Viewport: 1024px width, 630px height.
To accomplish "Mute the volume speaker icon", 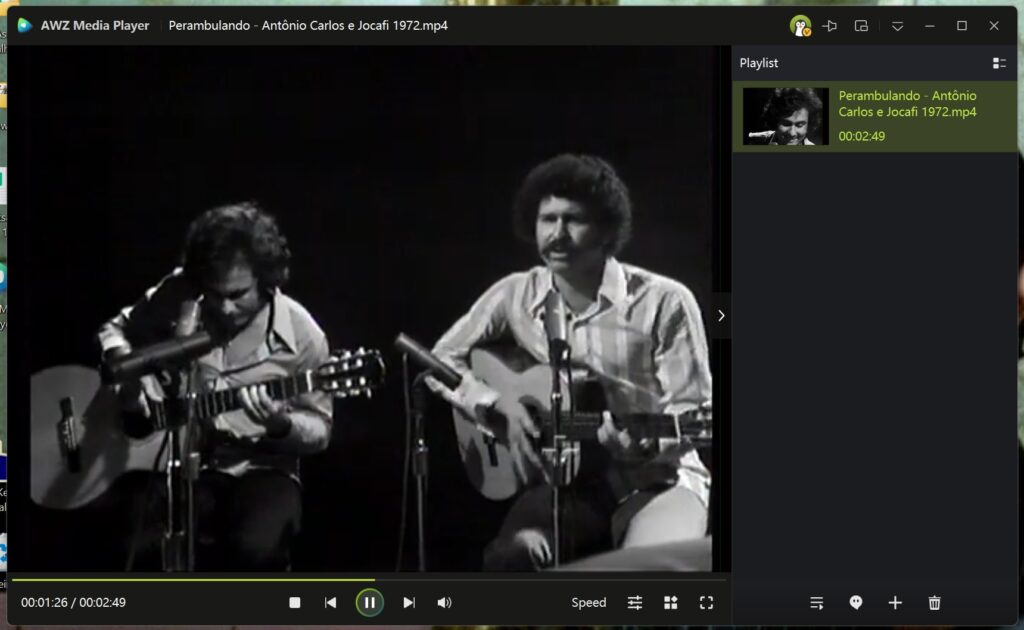I will point(444,603).
